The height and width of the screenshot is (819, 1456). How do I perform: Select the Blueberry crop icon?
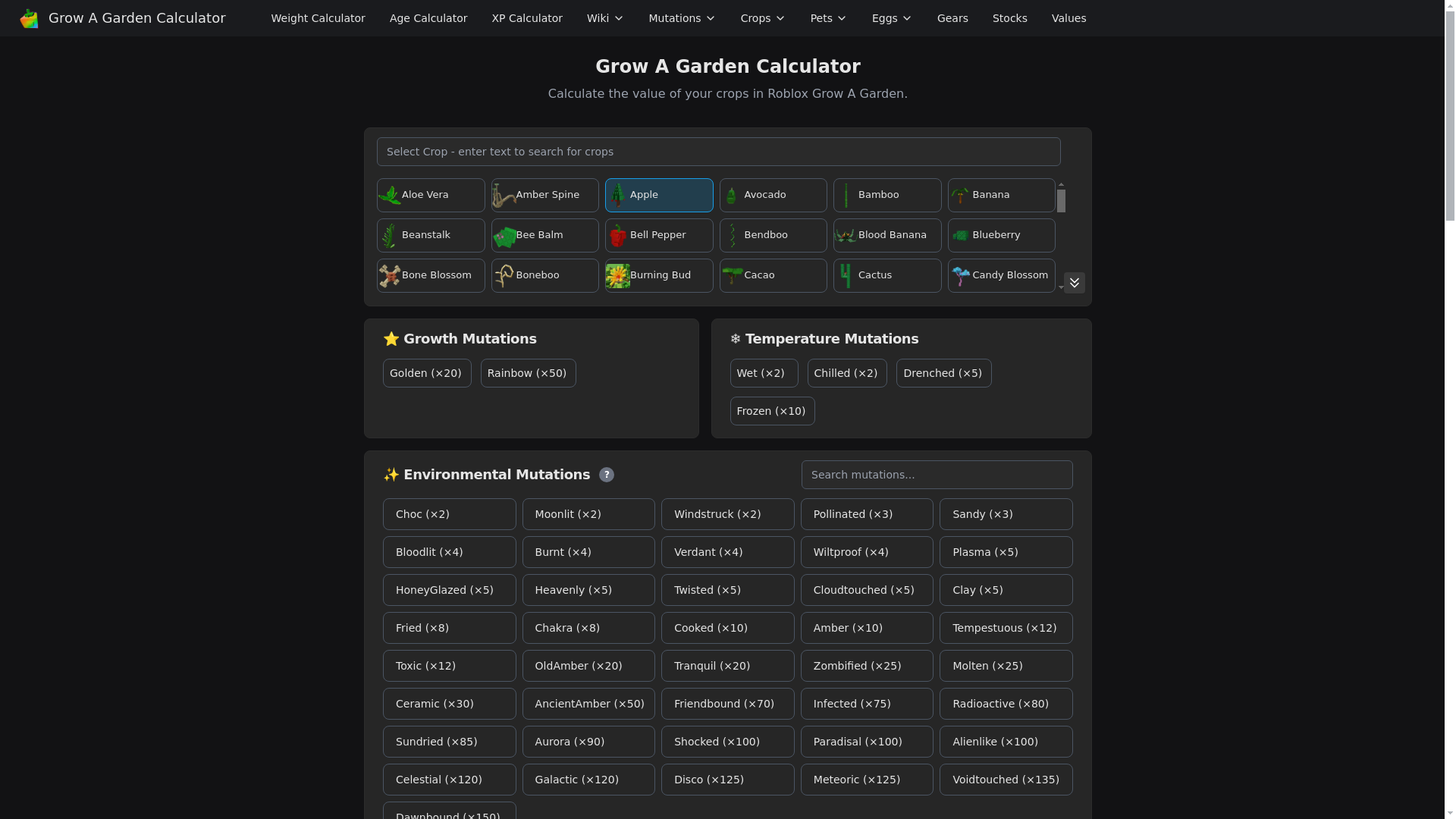[x=960, y=236]
